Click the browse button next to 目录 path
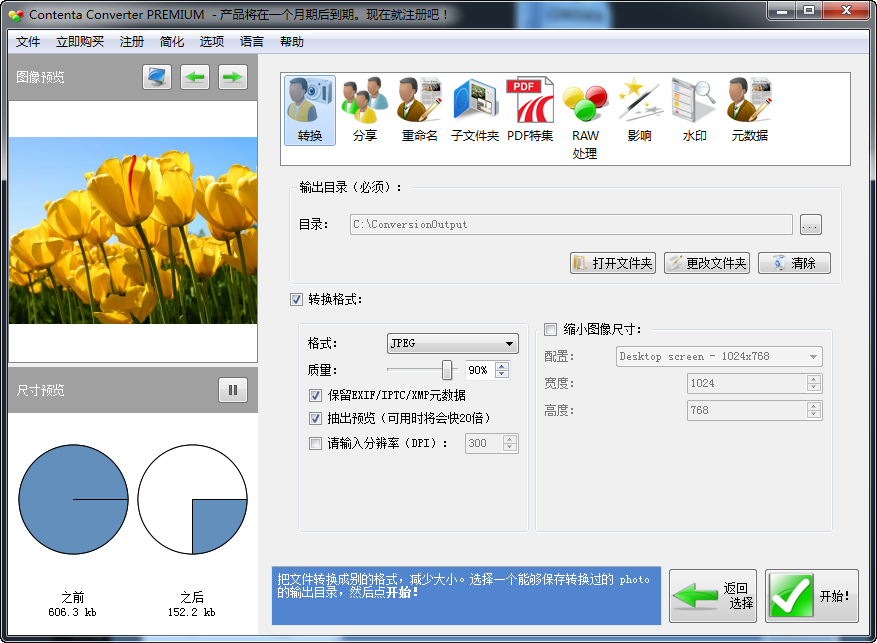The image size is (877, 643). (x=810, y=224)
